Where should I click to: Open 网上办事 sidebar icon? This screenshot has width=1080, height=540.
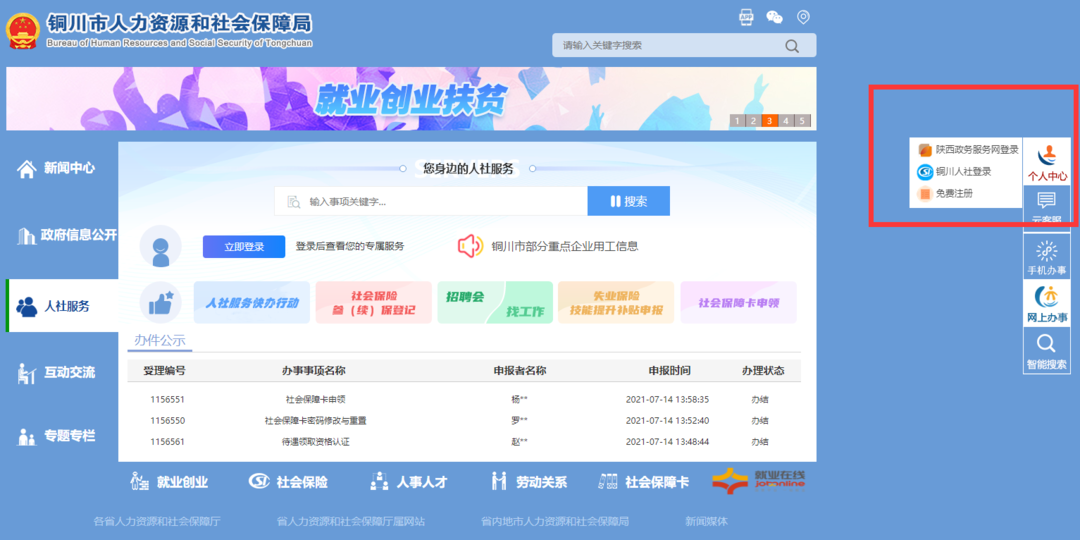[x=1047, y=304]
